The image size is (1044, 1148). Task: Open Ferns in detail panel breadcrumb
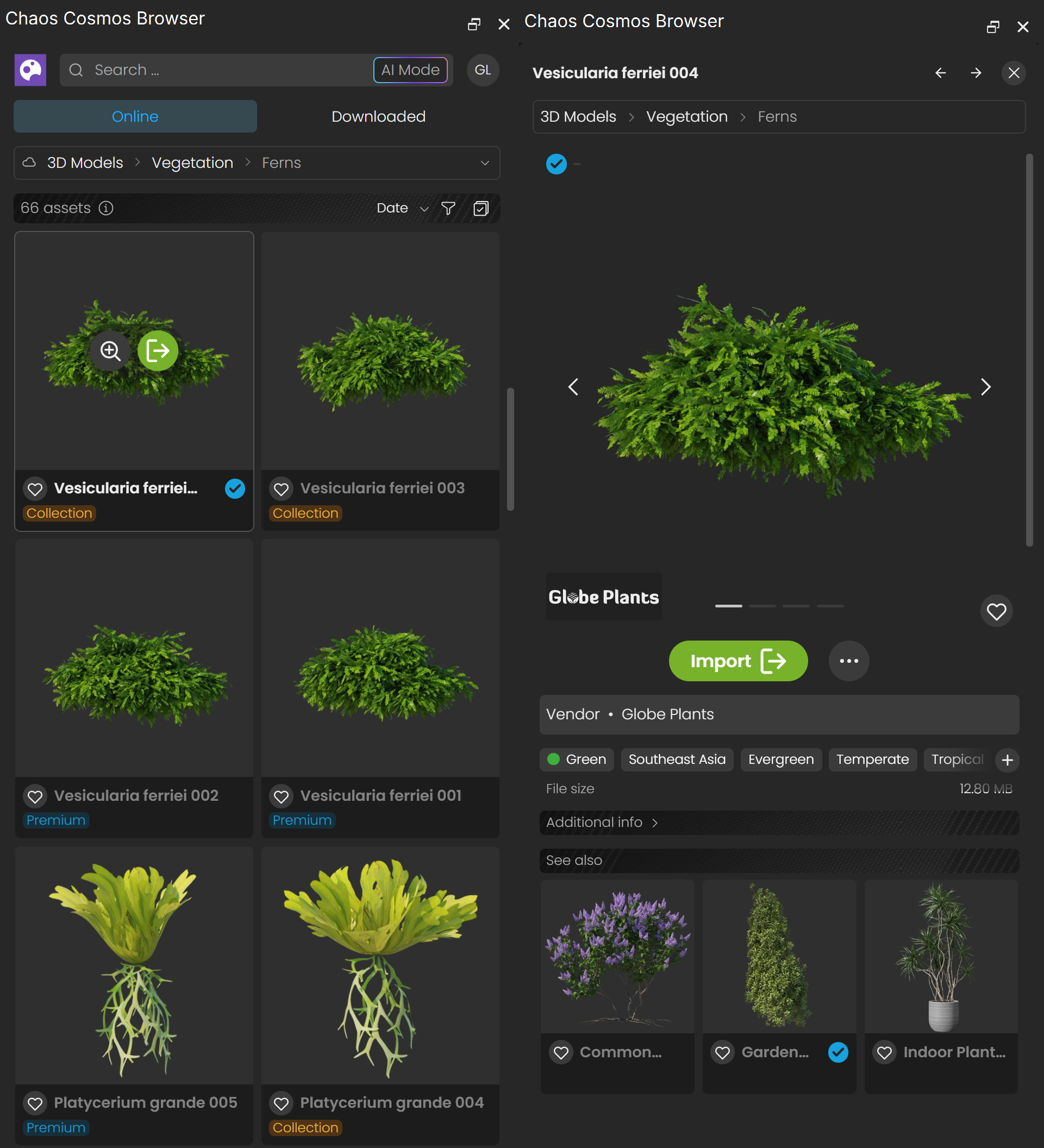(777, 117)
